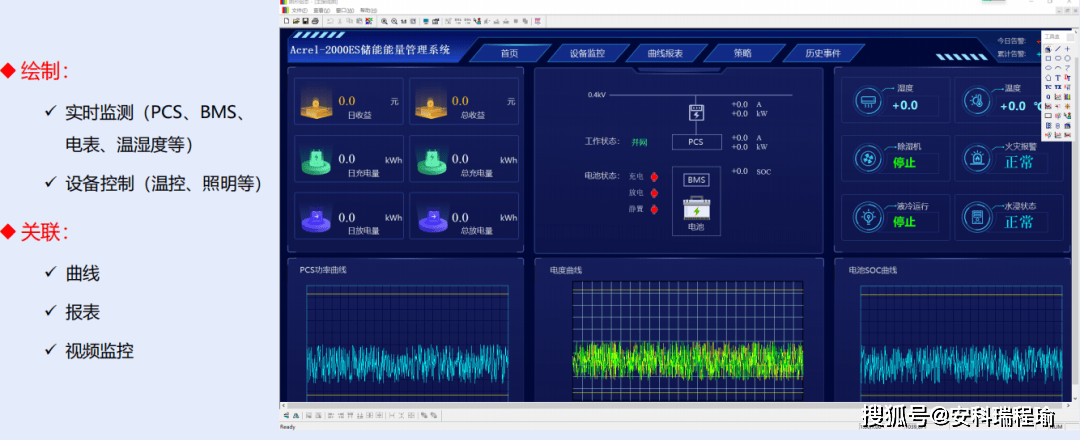Open the 窗口 menu
The height and width of the screenshot is (440, 1080).
[345, 10]
